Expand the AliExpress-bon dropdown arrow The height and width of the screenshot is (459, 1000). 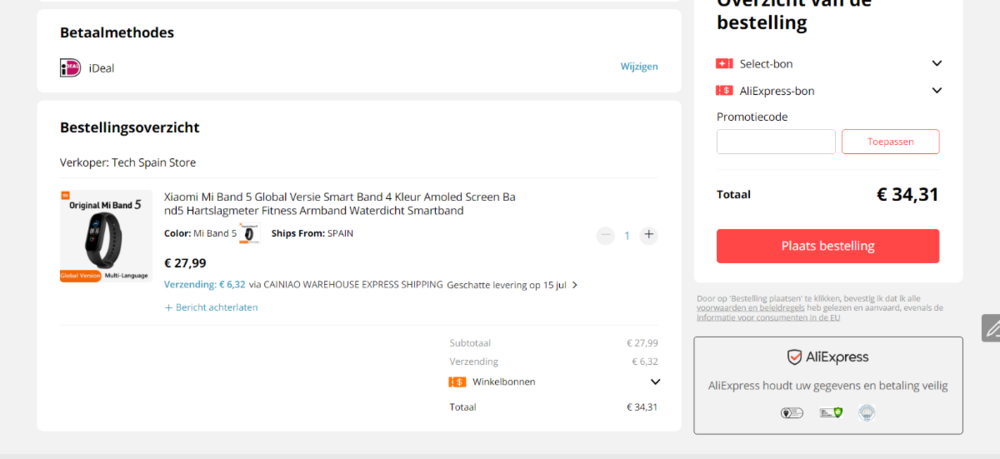click(937, 90)
